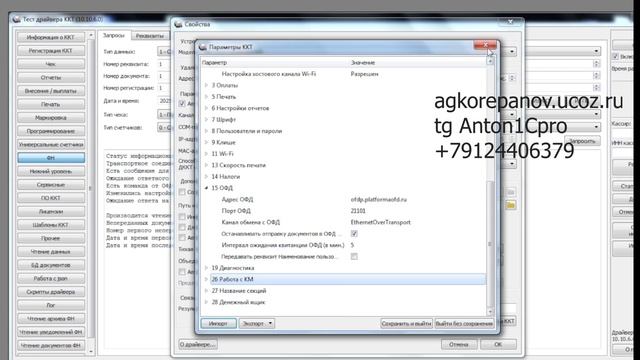Open the yellow folder browse icon
The width and height of the screenshot is (640, 360).
pos(510,205)
